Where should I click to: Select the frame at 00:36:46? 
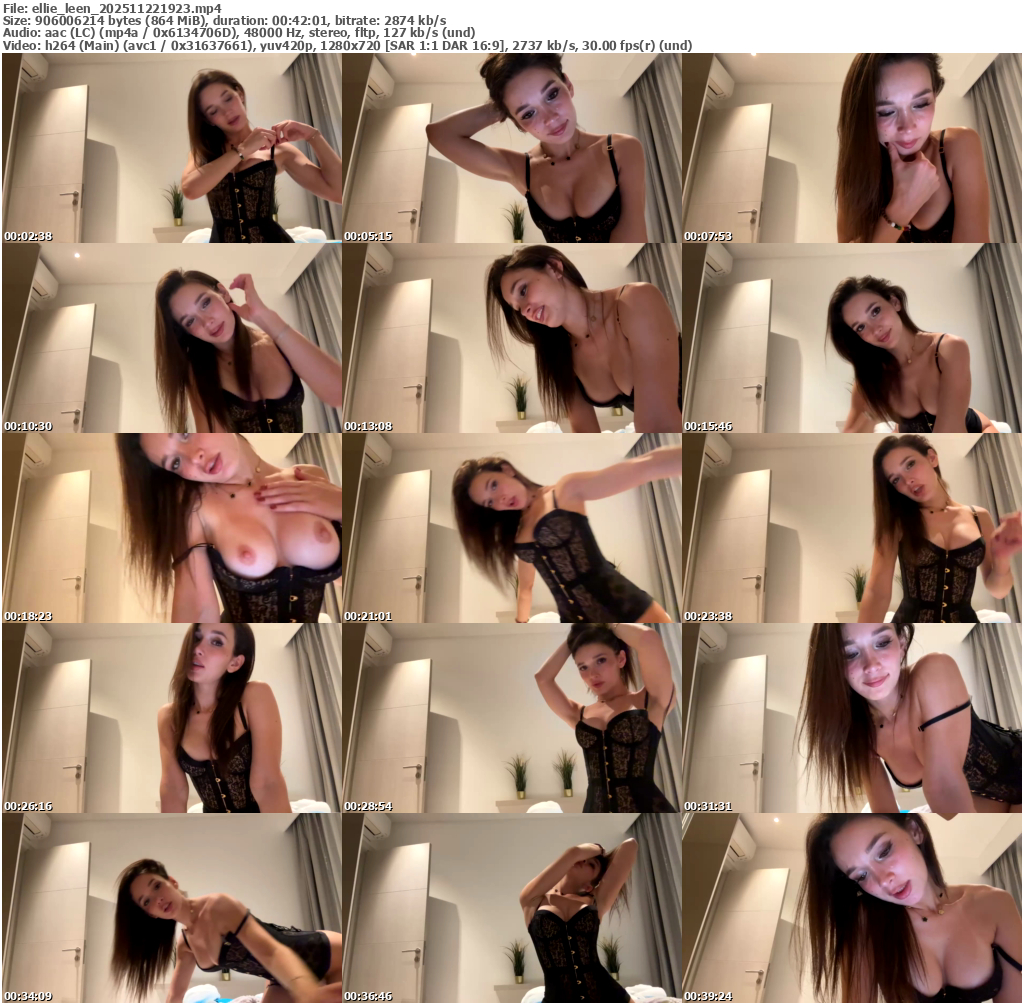coord(512,908)
